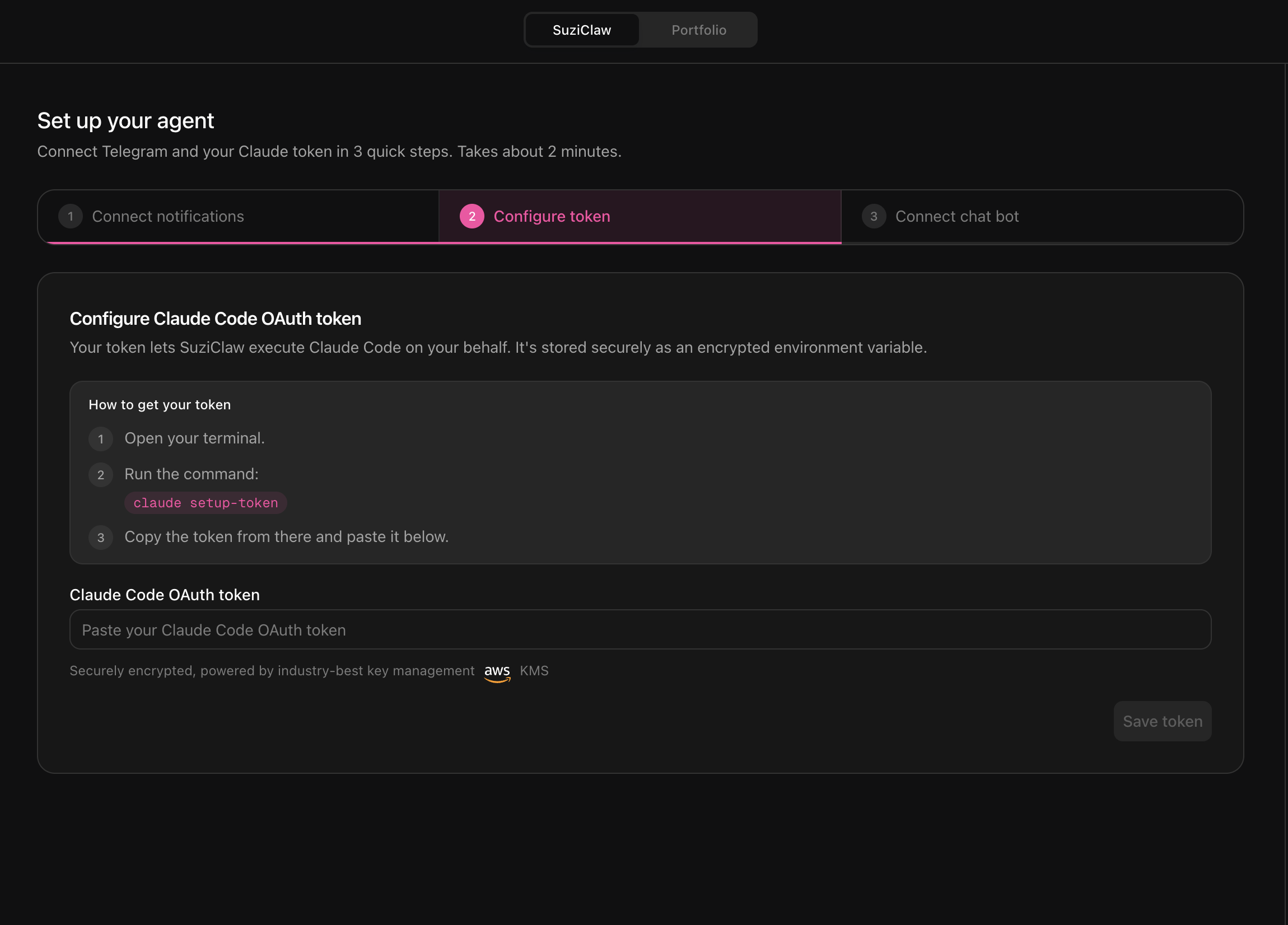This screenshot has width=1288, height=925.
Task: Click the KMS label text
Action: click(x=534, y=671)
